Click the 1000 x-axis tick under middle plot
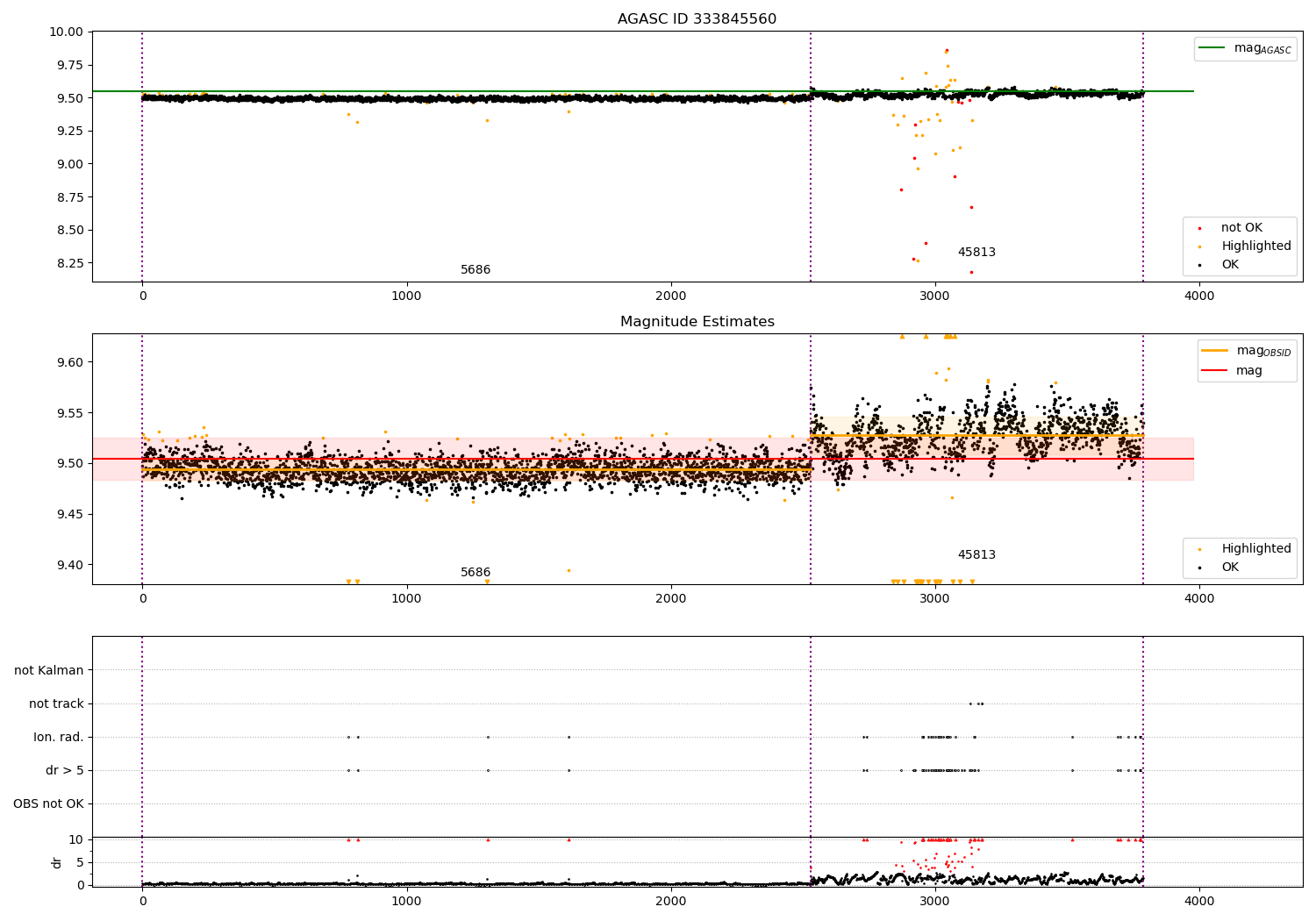The width and height of the screenshot is (1316, 921). [x=407, y=599]
